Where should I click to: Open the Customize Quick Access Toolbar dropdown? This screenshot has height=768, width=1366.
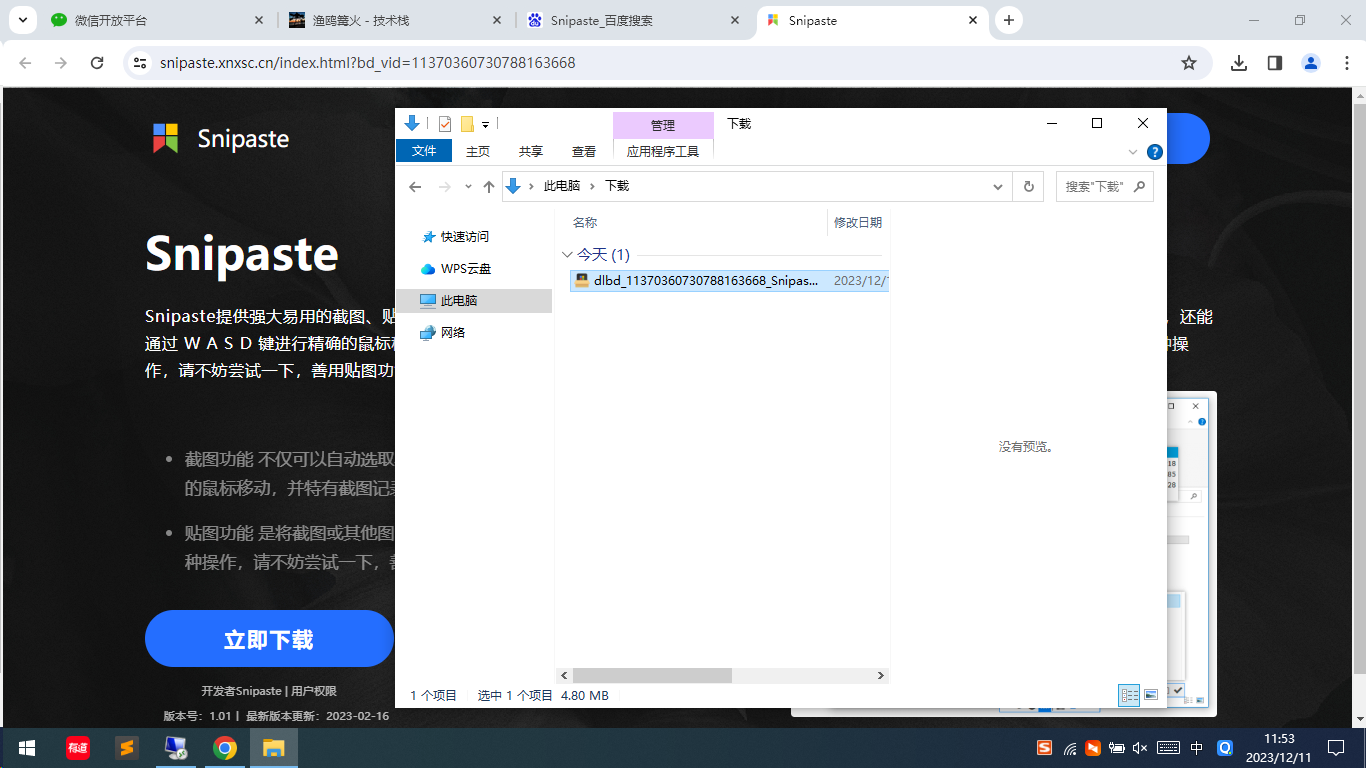[485, 124]
